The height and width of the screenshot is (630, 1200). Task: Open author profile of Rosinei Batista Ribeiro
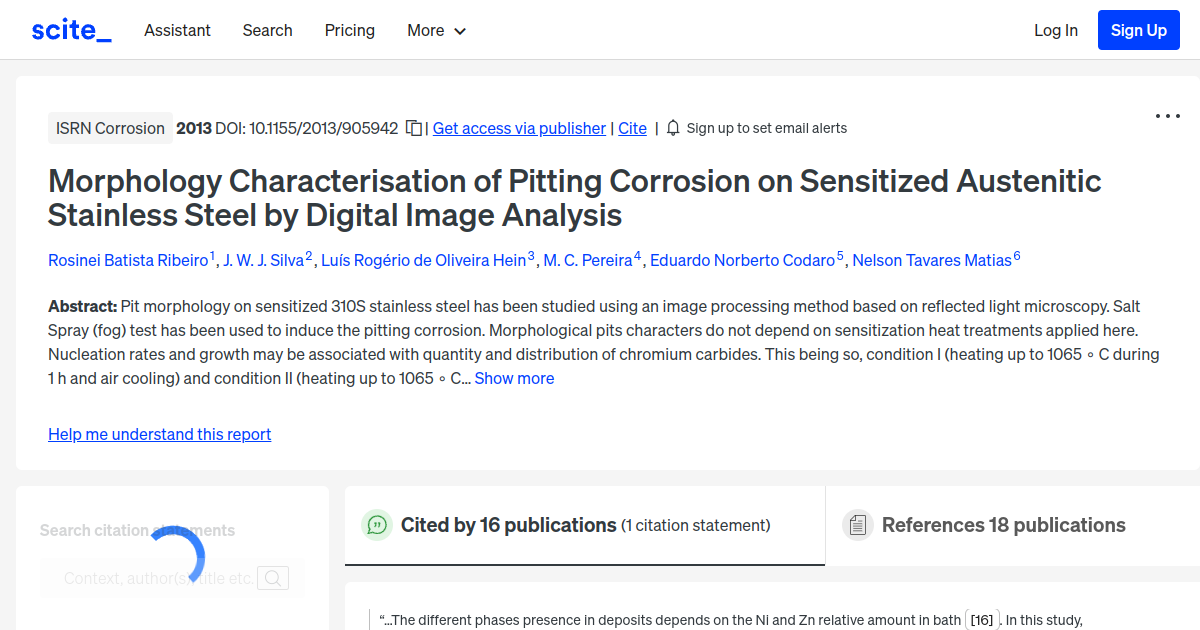(128, 260)
